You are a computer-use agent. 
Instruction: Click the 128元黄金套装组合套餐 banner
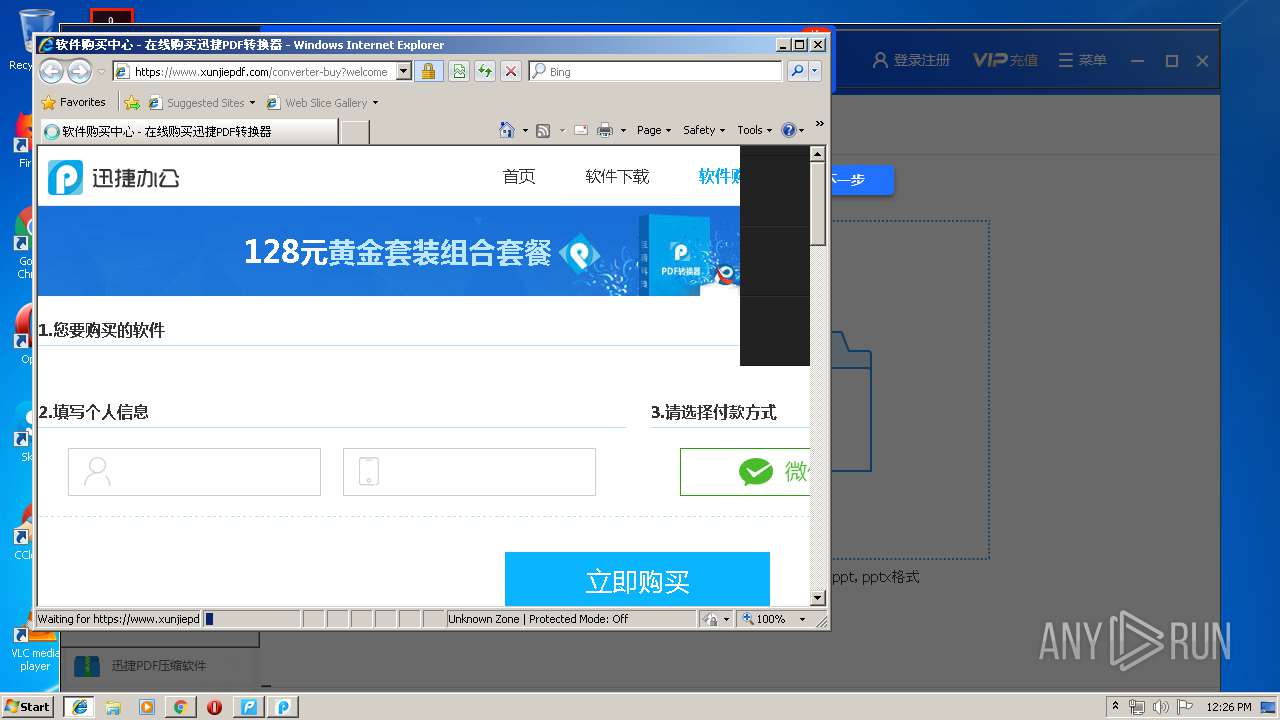[388, 251]
